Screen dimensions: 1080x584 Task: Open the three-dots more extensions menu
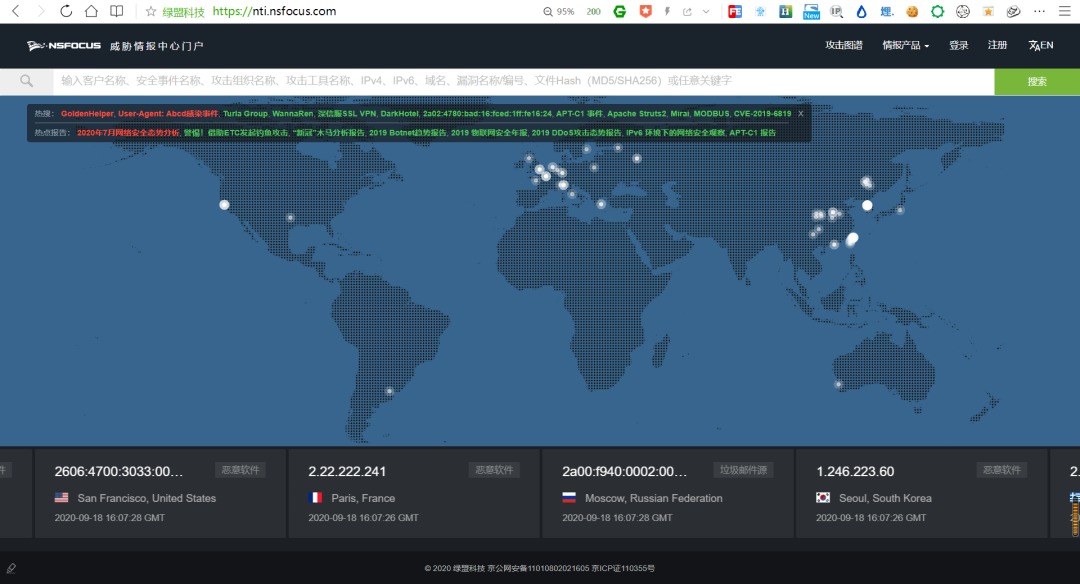(x=1039, y=11)
